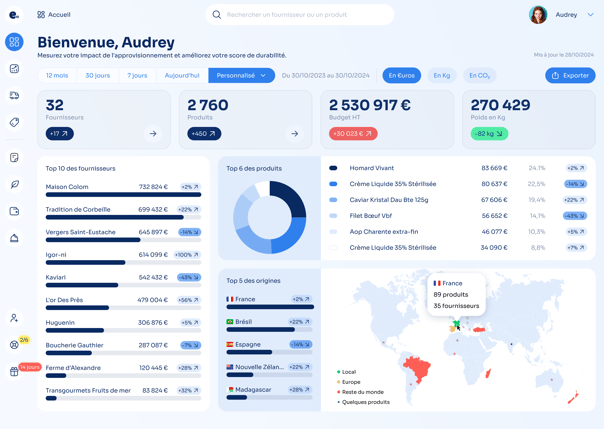Select the leaf sustainability sidebar icon
Screen dimensions: 604x429
pos(14,184)
